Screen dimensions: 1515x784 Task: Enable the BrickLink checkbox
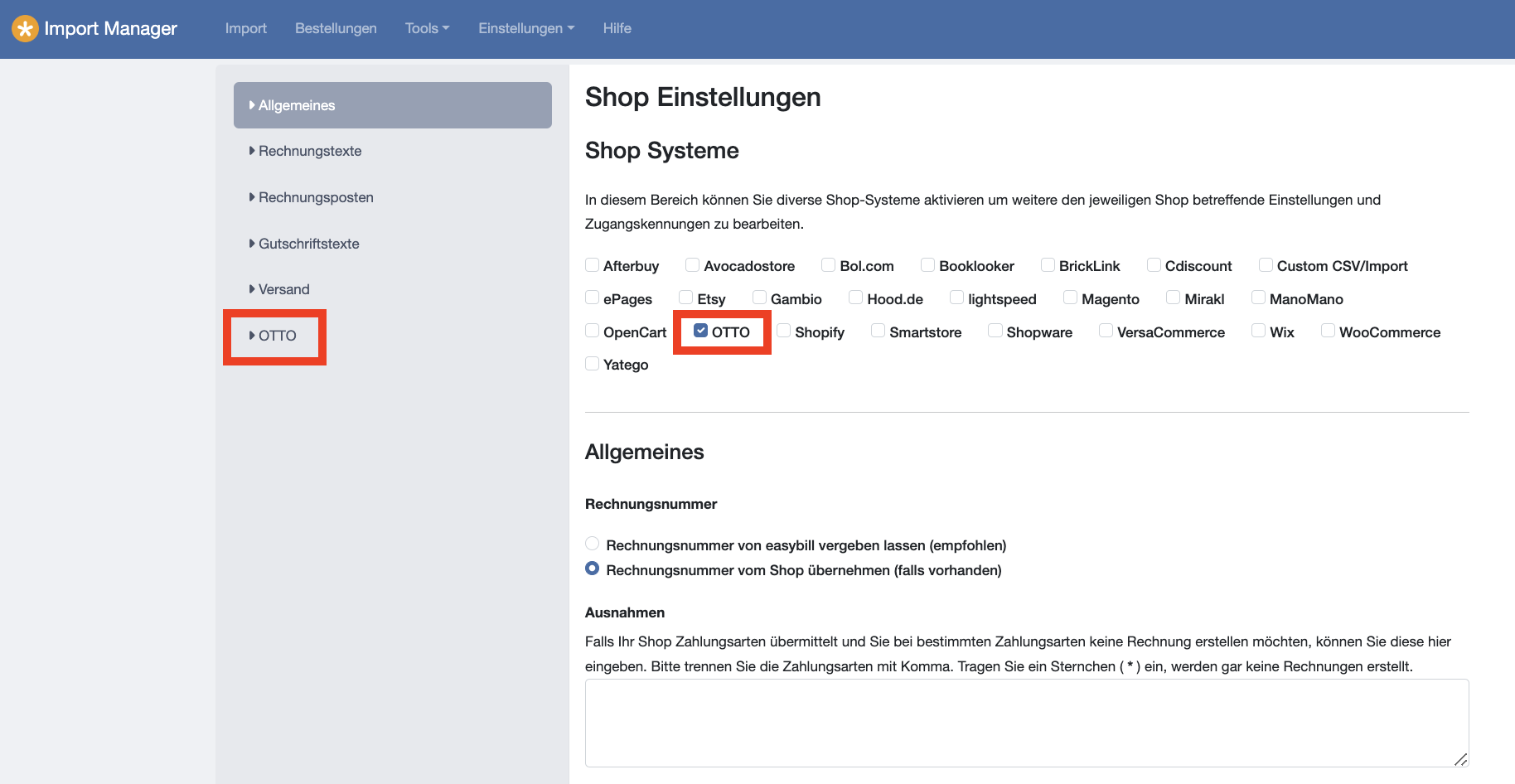coord(1048,265)
